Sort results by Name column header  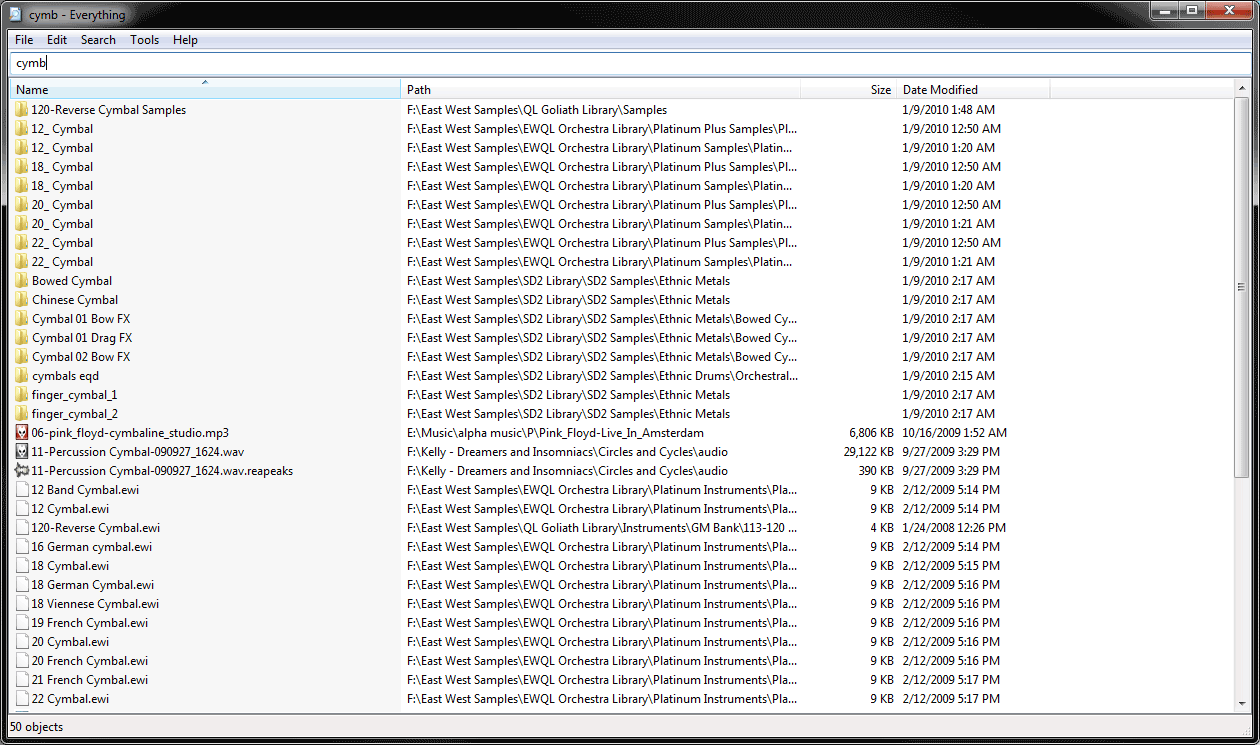pyautogui.click(x=205, y=89)
